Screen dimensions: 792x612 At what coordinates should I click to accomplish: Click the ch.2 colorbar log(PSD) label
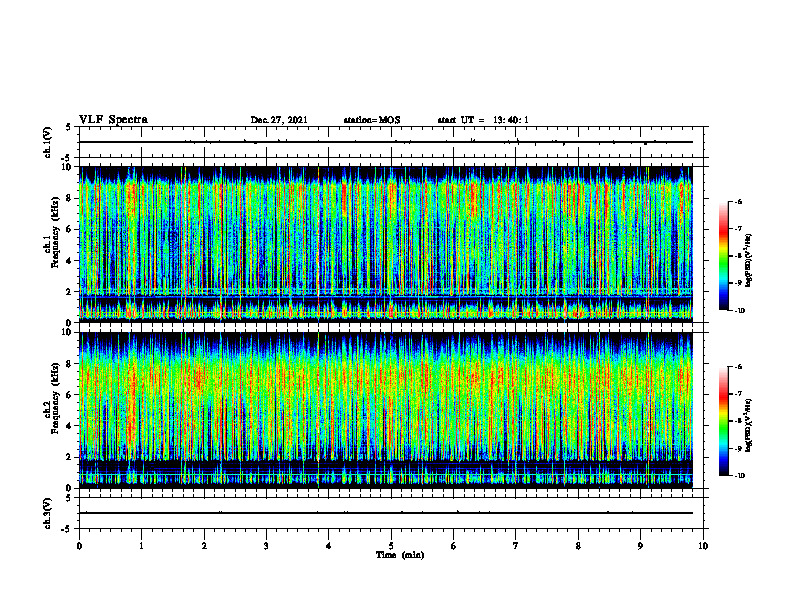coord(749,426)
